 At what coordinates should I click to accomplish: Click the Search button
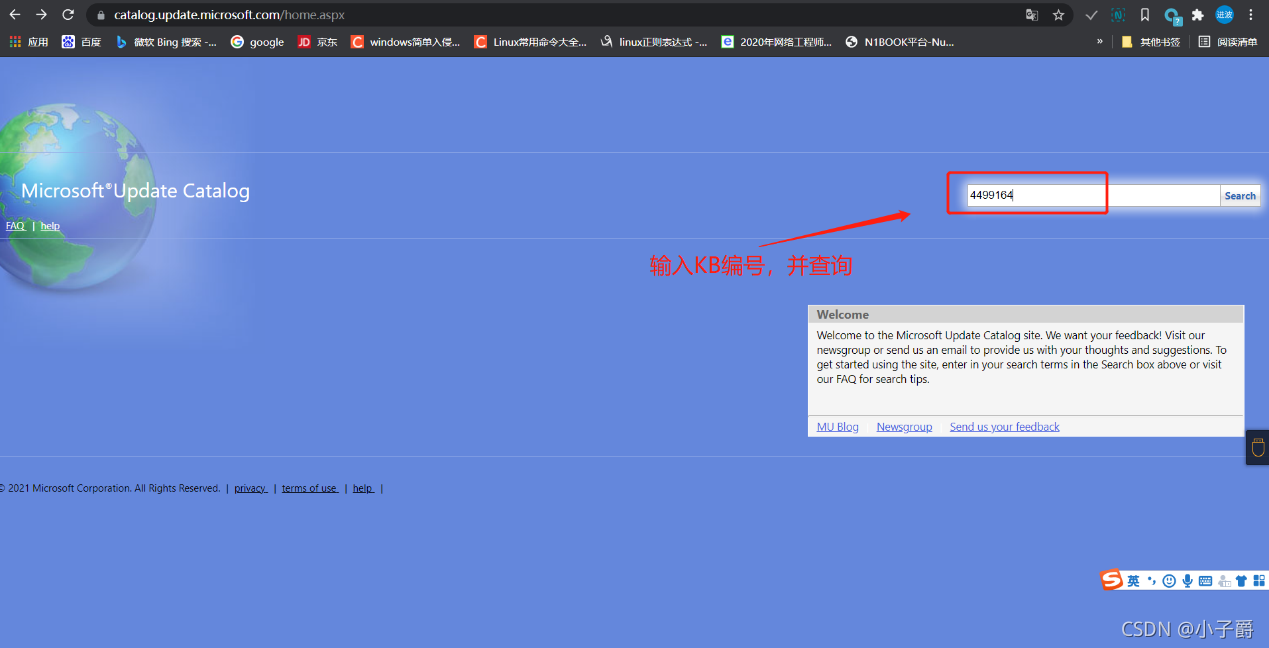click(x=1240, y=196)
